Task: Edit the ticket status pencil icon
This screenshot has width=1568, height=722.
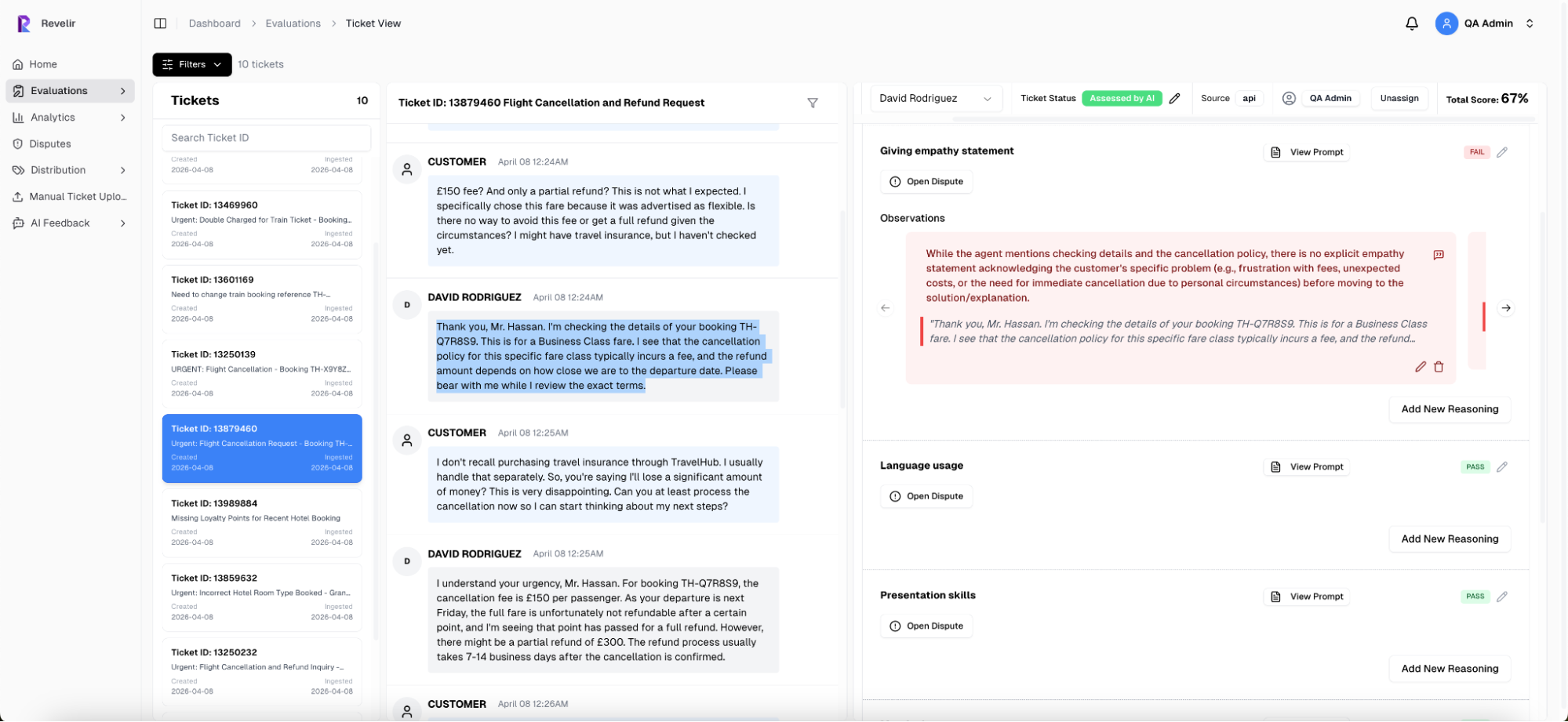Action: click(1174, 99)
